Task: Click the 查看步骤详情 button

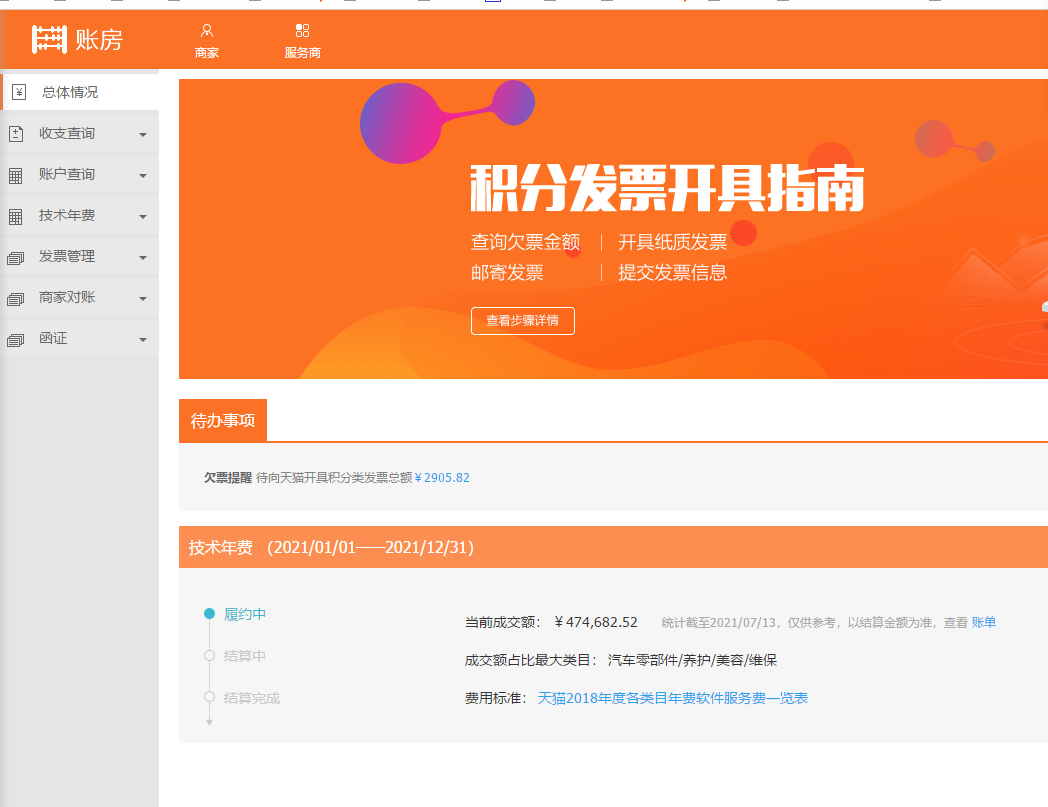Action: coord(523,321)
